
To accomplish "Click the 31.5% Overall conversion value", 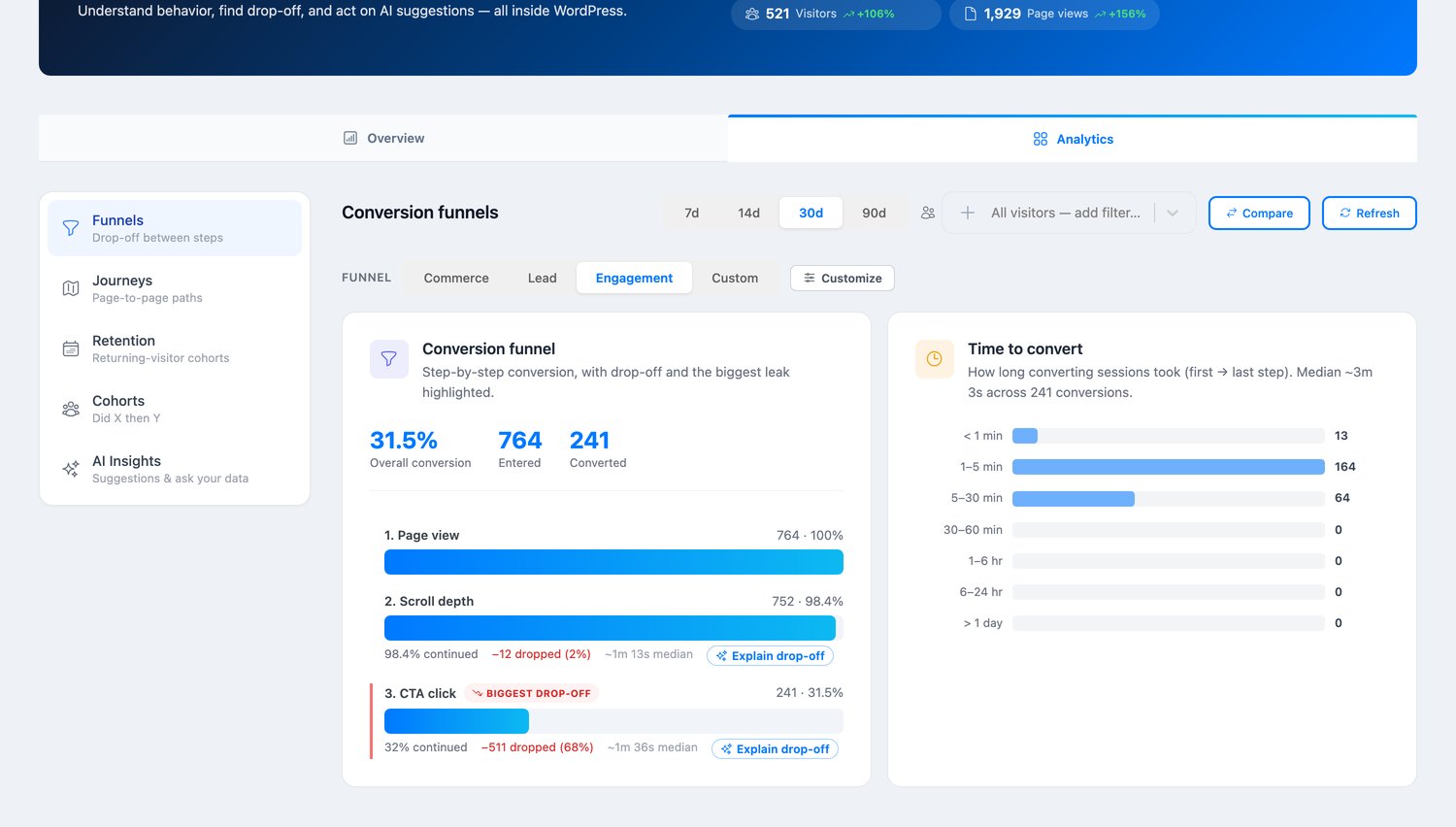I will pyautogui.click(x=404, y=441).
